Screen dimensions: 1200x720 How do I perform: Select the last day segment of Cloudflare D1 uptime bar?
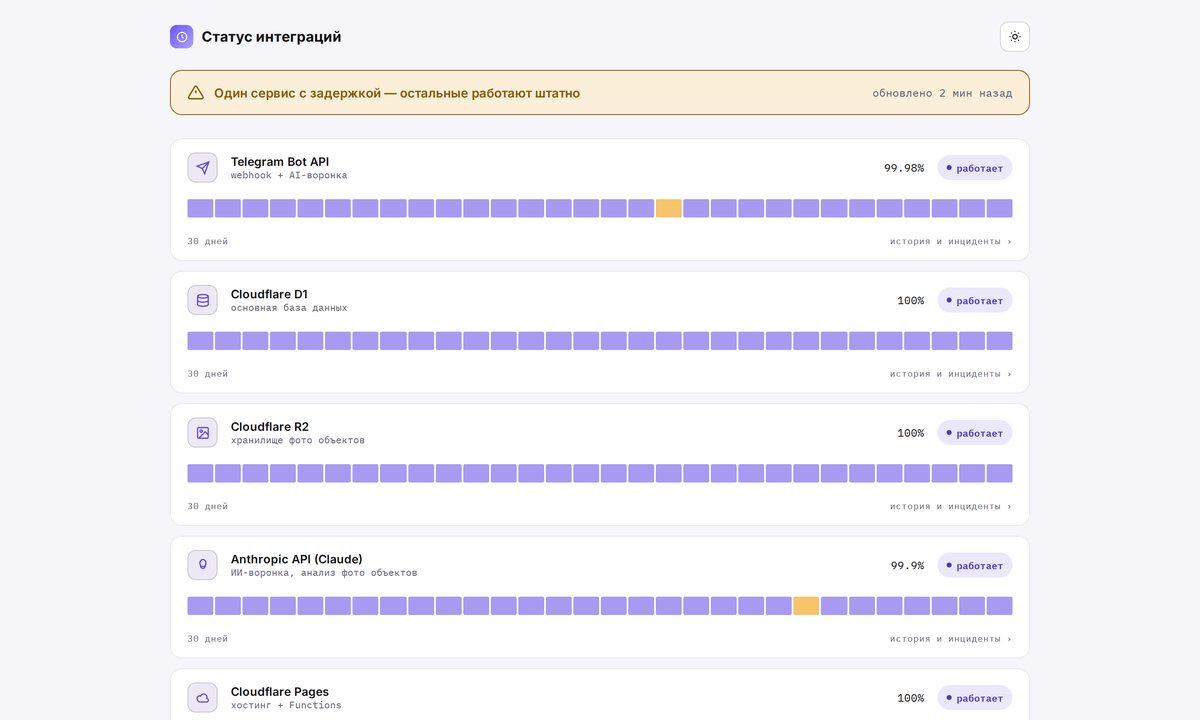pos(1000,341)
